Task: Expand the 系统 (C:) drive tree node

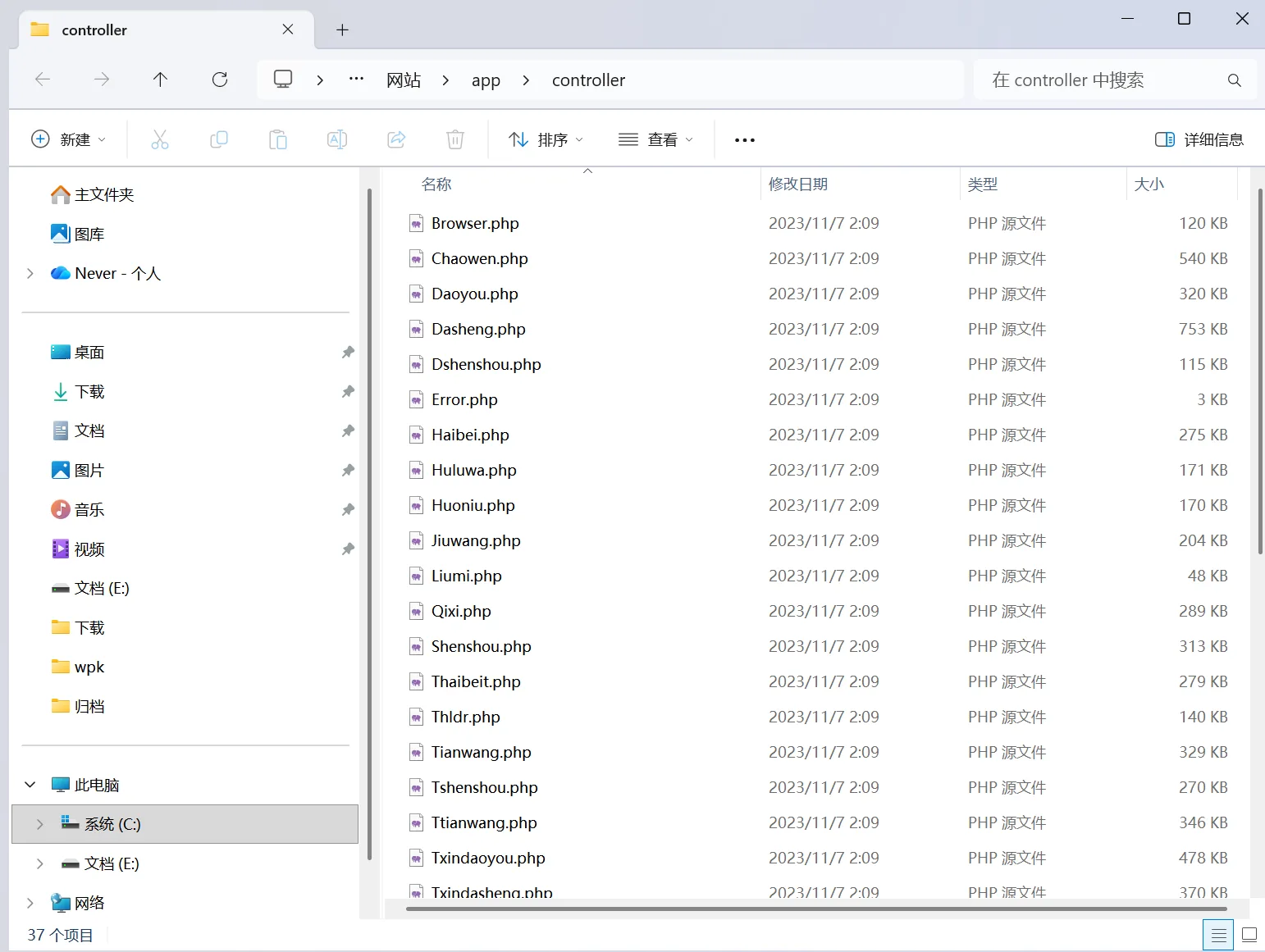Action: click(x=39, y=824)
